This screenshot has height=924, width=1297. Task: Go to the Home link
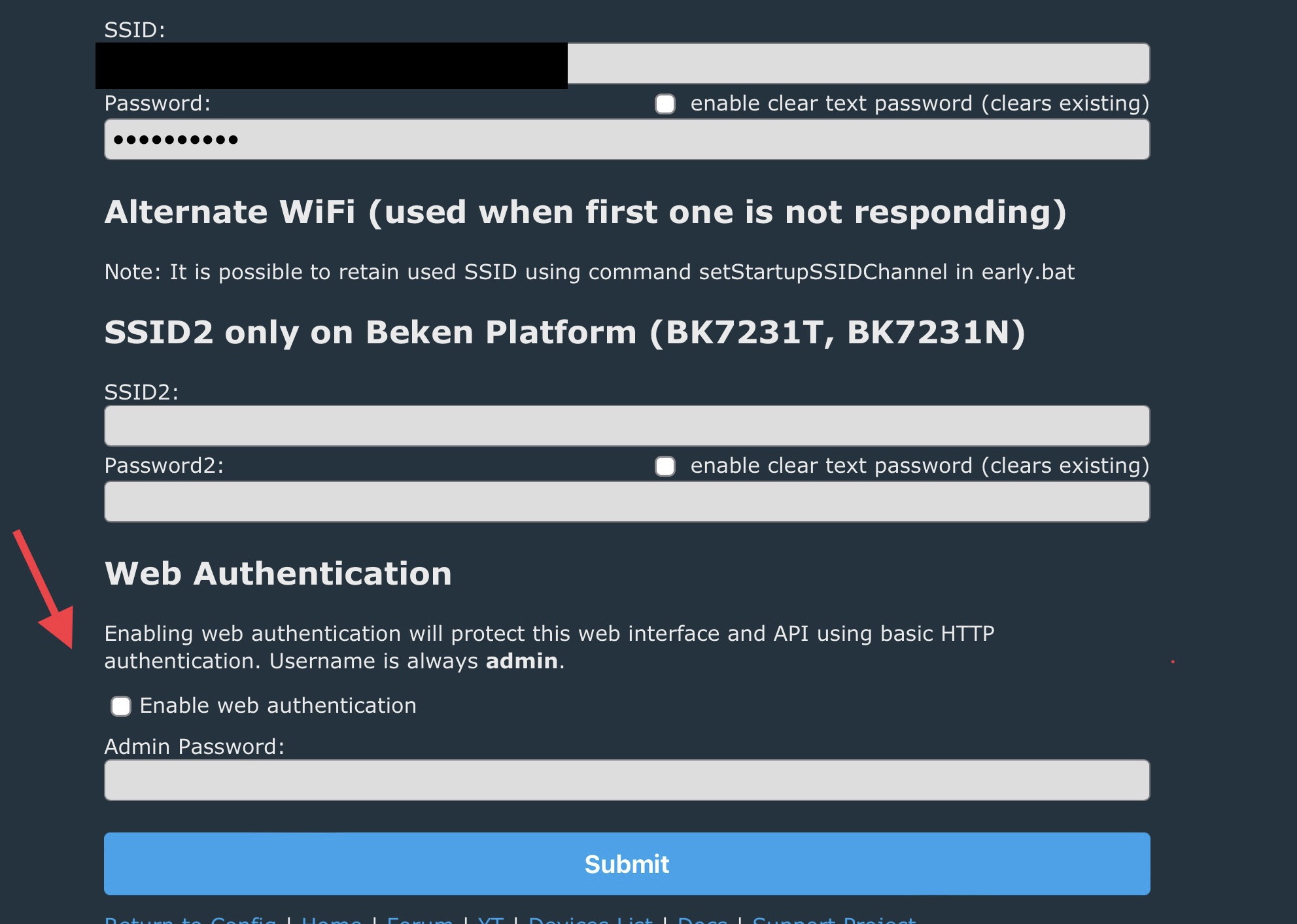click(x=331, y=919)
